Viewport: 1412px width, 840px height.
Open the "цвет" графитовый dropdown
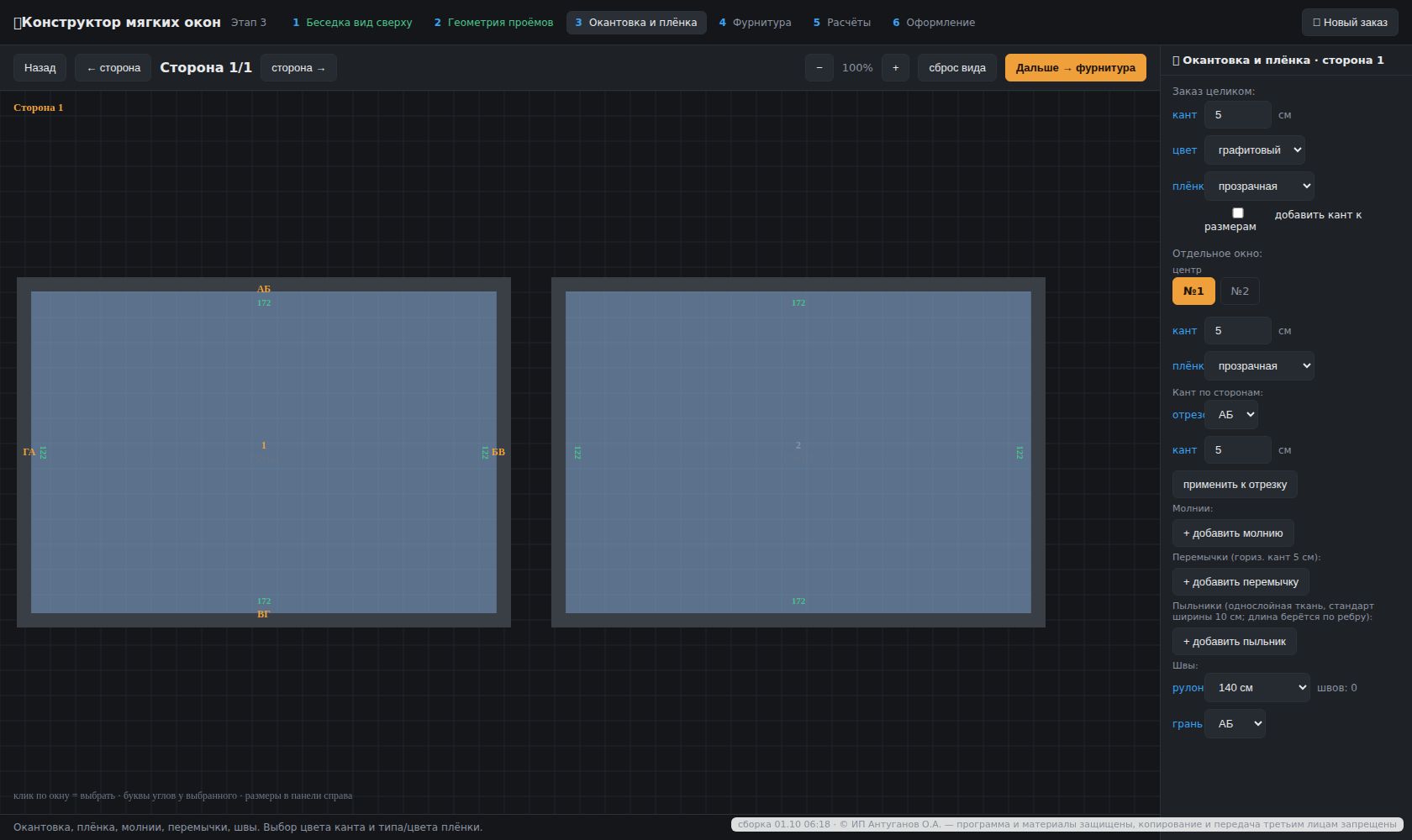[x=1255, y=150]
